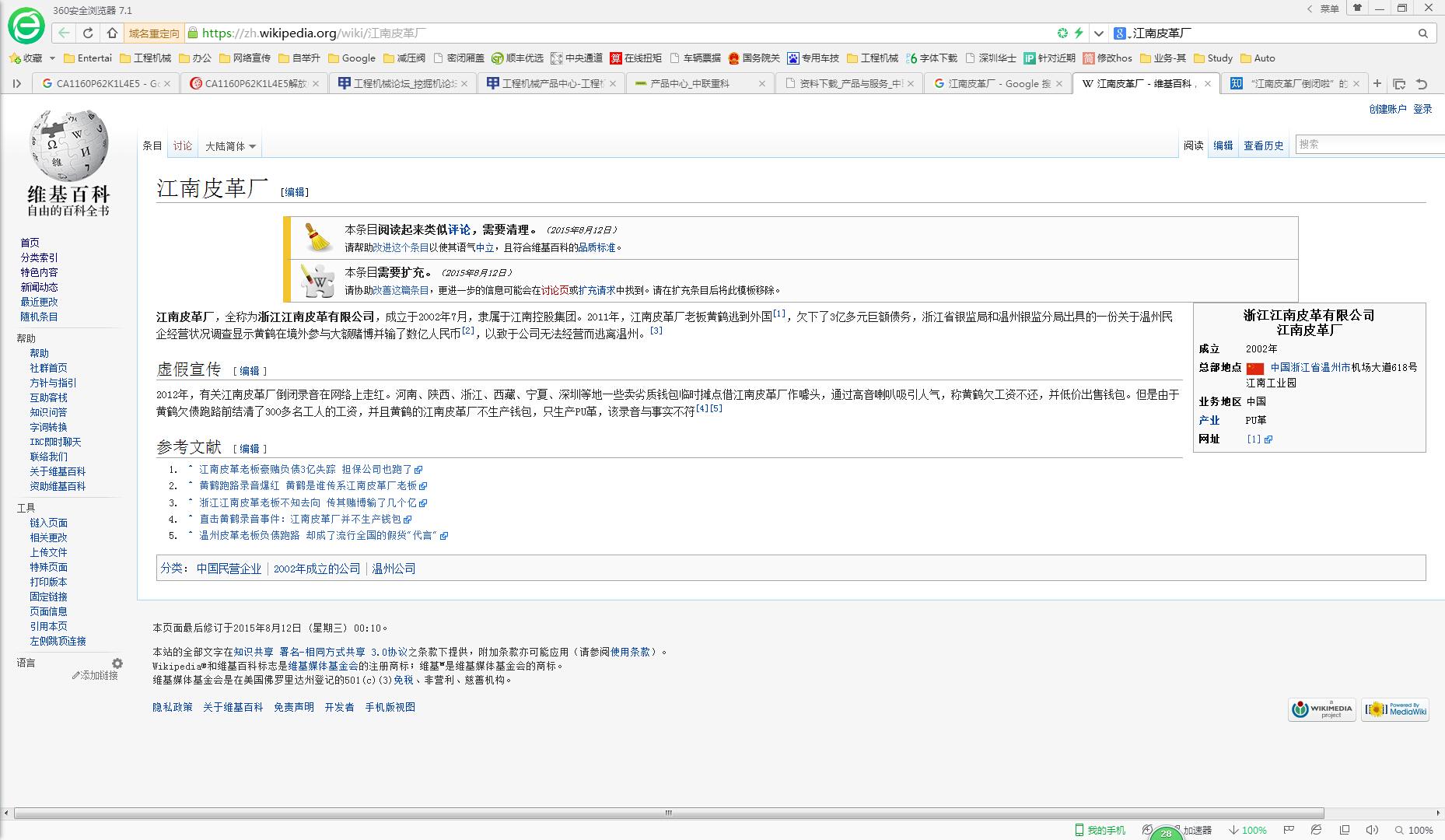Close the 江南皮革厂 - 维基百科 tab
Screen dimensions: 1445x840
tap(1208, 83)
